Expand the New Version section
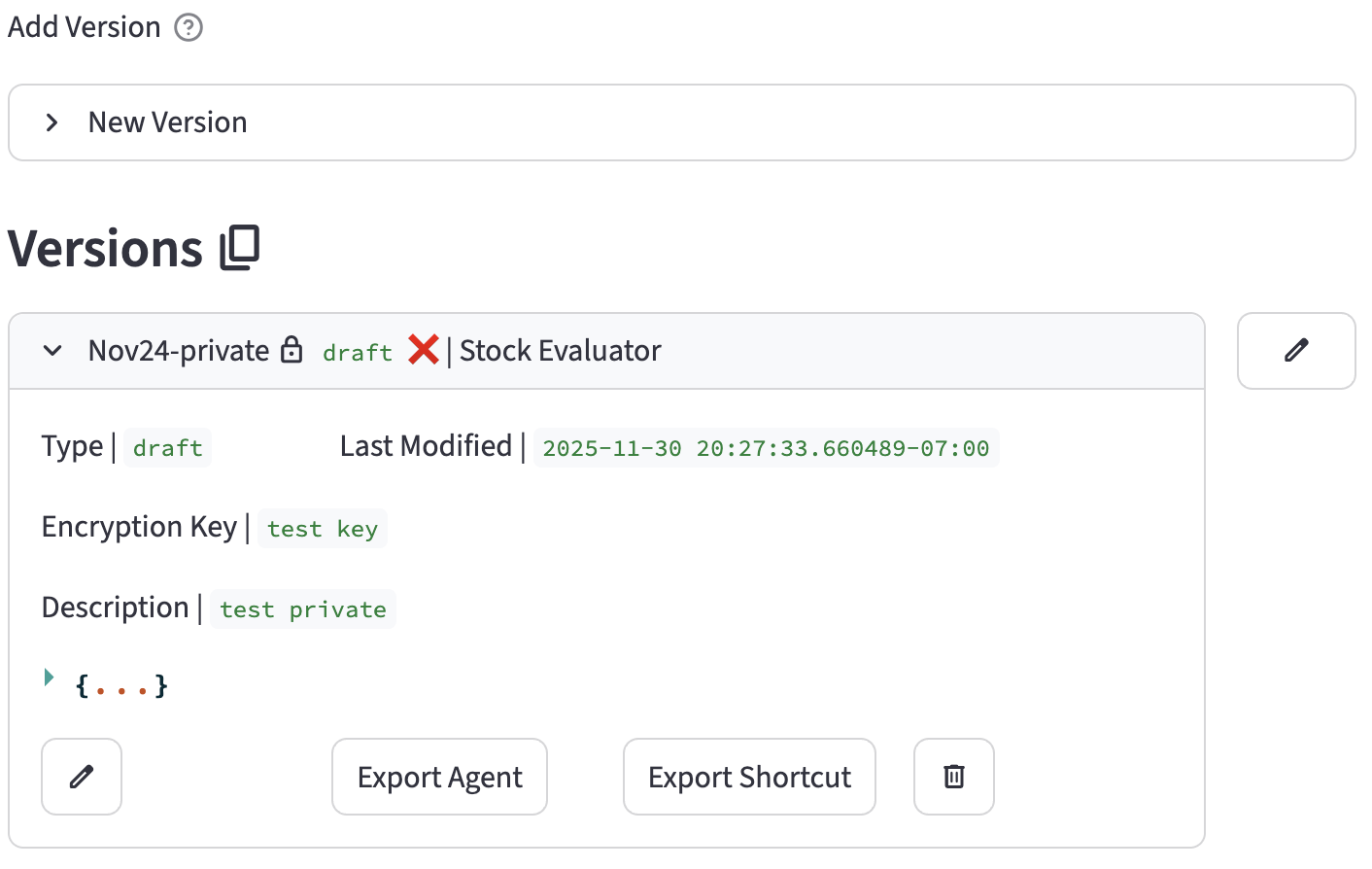Viewport: 1372px width, 869px height. 52,122
